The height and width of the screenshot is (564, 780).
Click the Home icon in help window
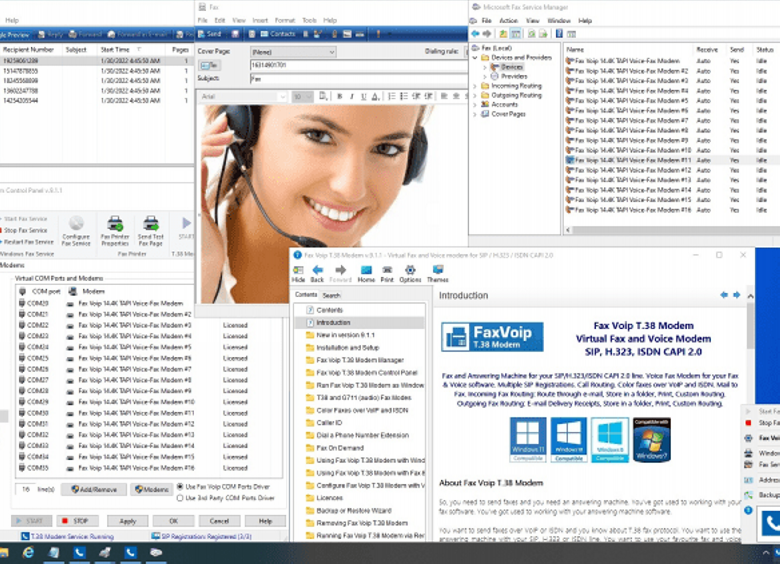[366, 274]
